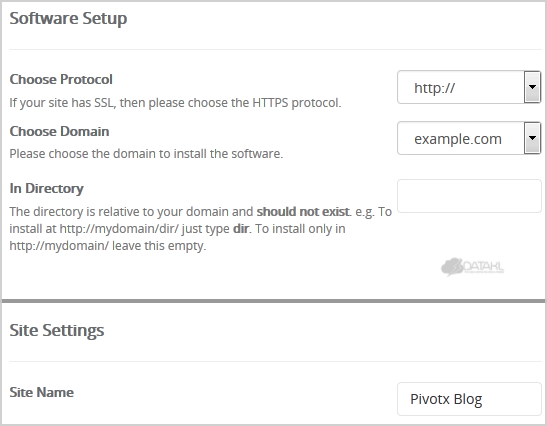
Task: Click the Site Name field containing Pivotx Blog
Action: pyautogui.click(x=469, y=399)
